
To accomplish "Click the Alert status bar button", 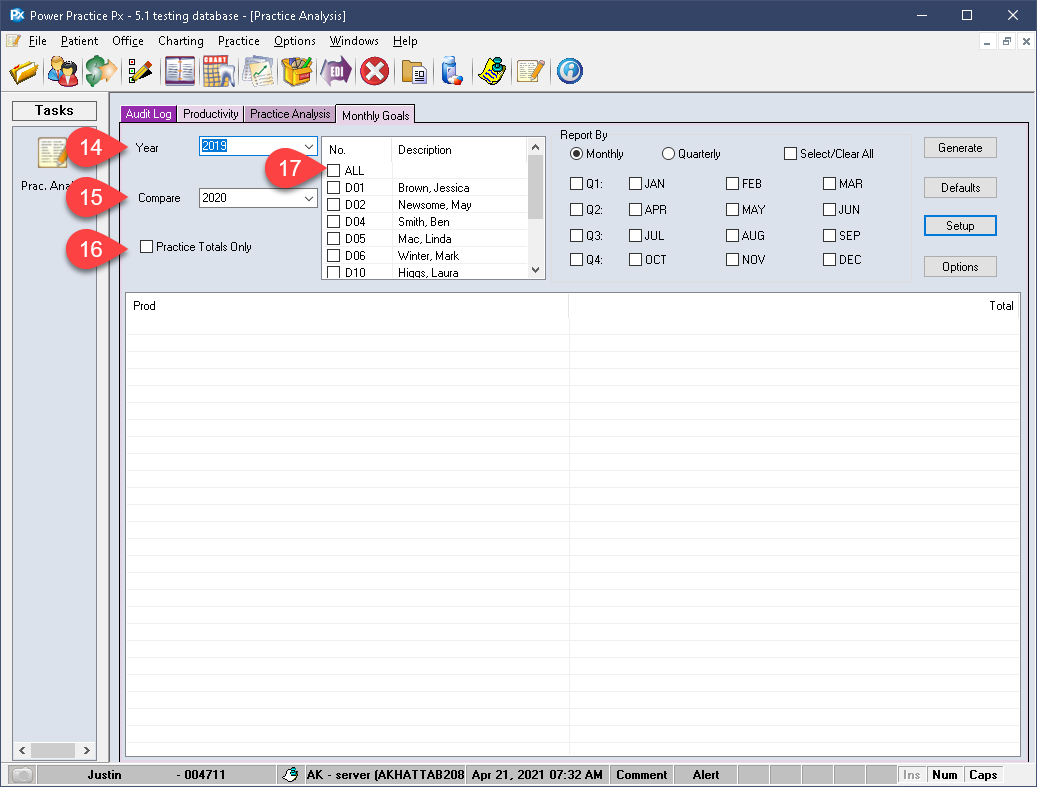I will tap(706, 774).
